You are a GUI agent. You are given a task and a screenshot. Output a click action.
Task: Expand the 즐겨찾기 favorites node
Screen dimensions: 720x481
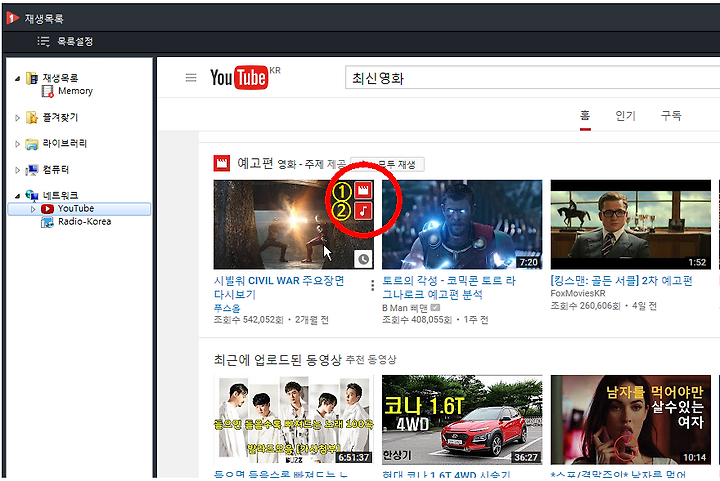(x=17, y=118)
